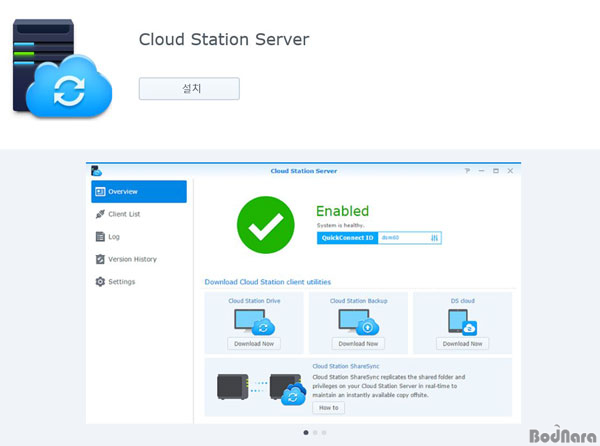Click the DS cloud title
The image size is (600, 446).
click(x=463, y=301)
